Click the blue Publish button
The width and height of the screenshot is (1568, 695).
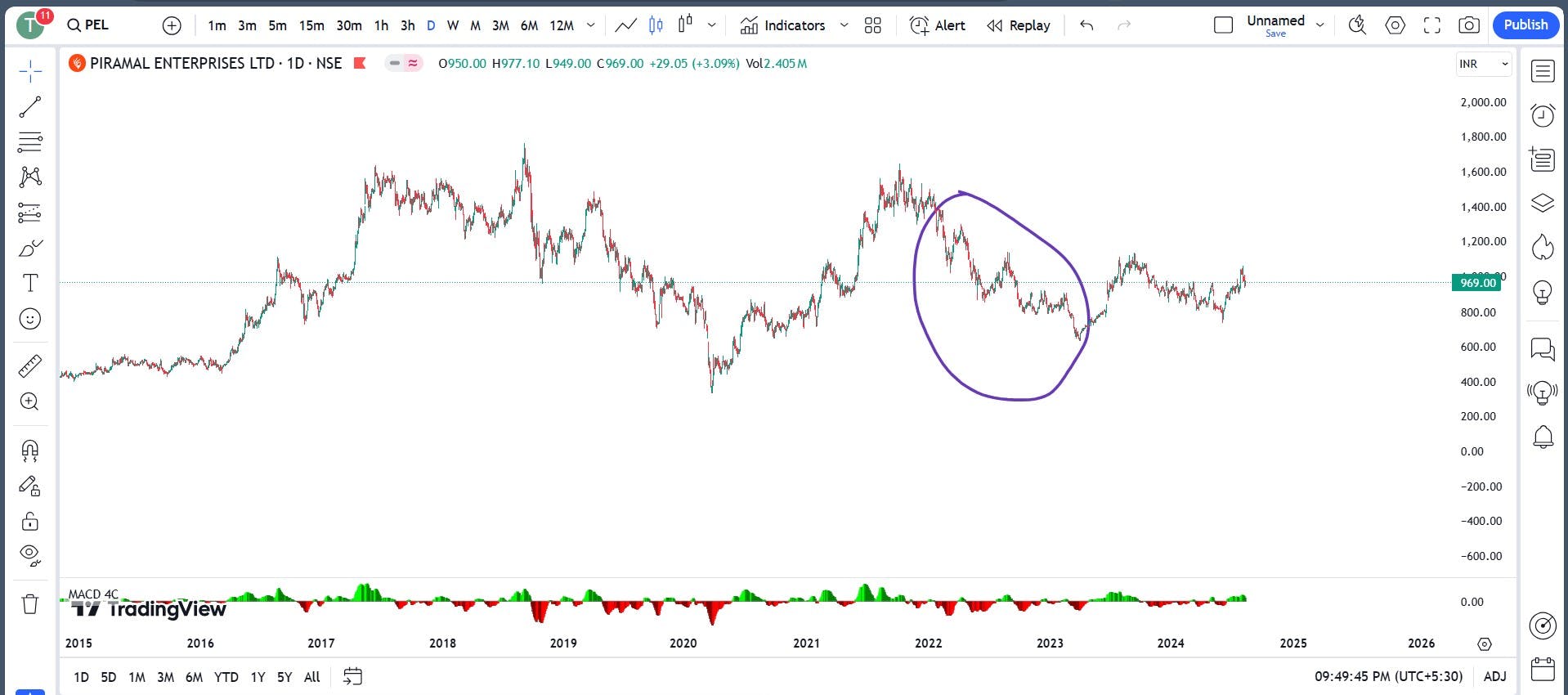[x=1525, y=25]
